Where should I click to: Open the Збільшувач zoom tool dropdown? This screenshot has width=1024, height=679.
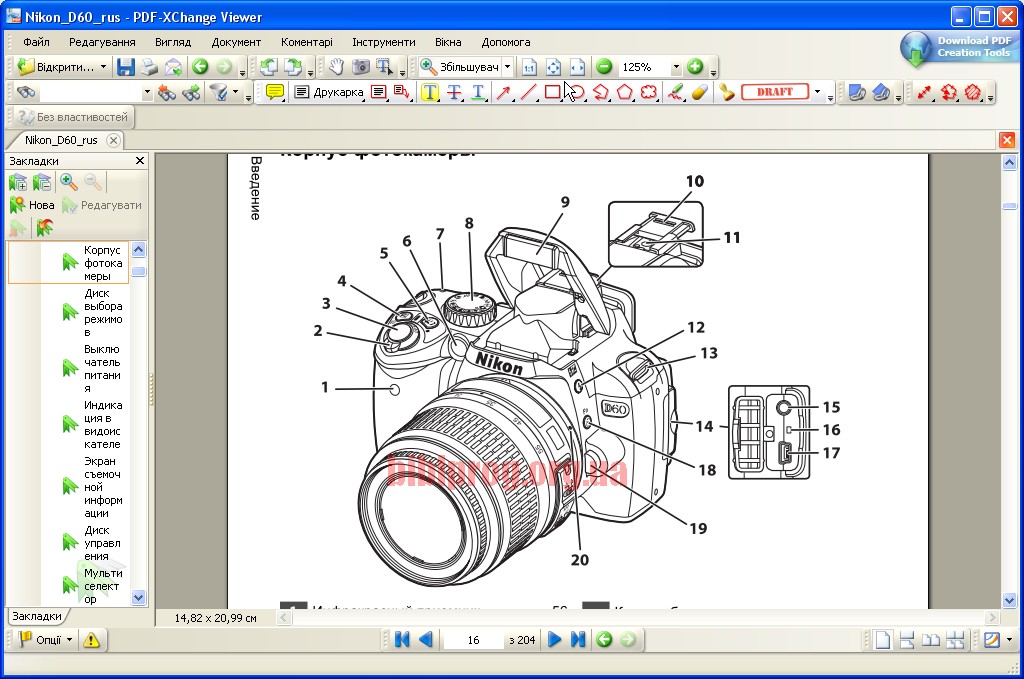pyautogui.click(x=507, y=67)
